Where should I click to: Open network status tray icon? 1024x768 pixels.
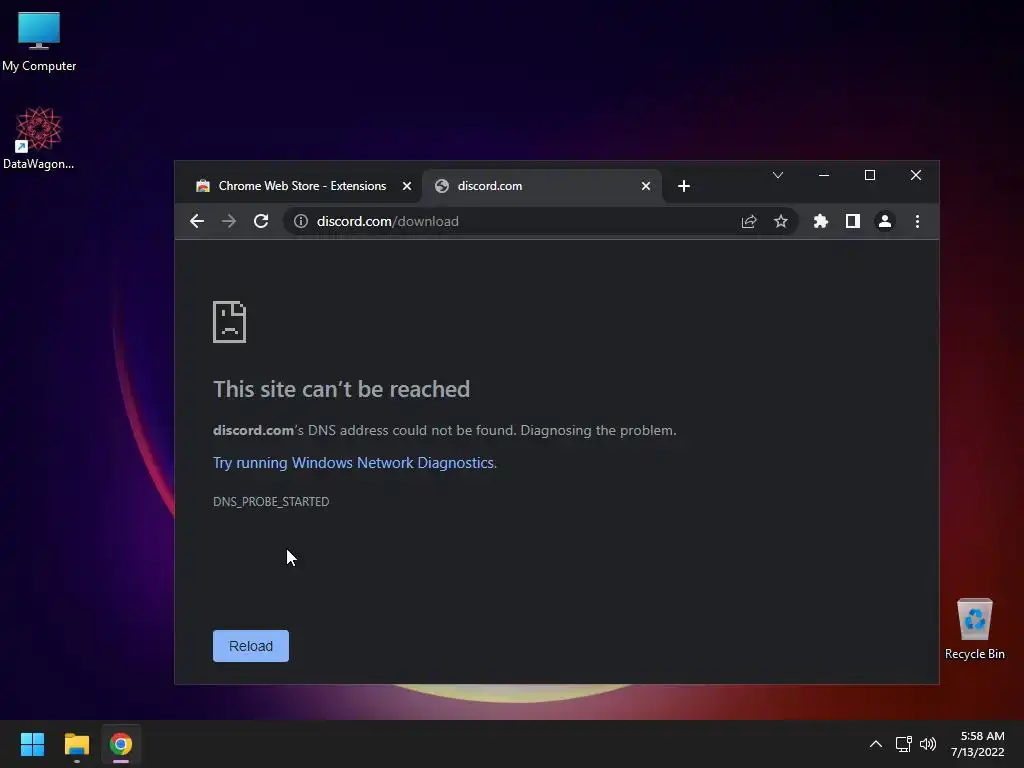(904, 744)
